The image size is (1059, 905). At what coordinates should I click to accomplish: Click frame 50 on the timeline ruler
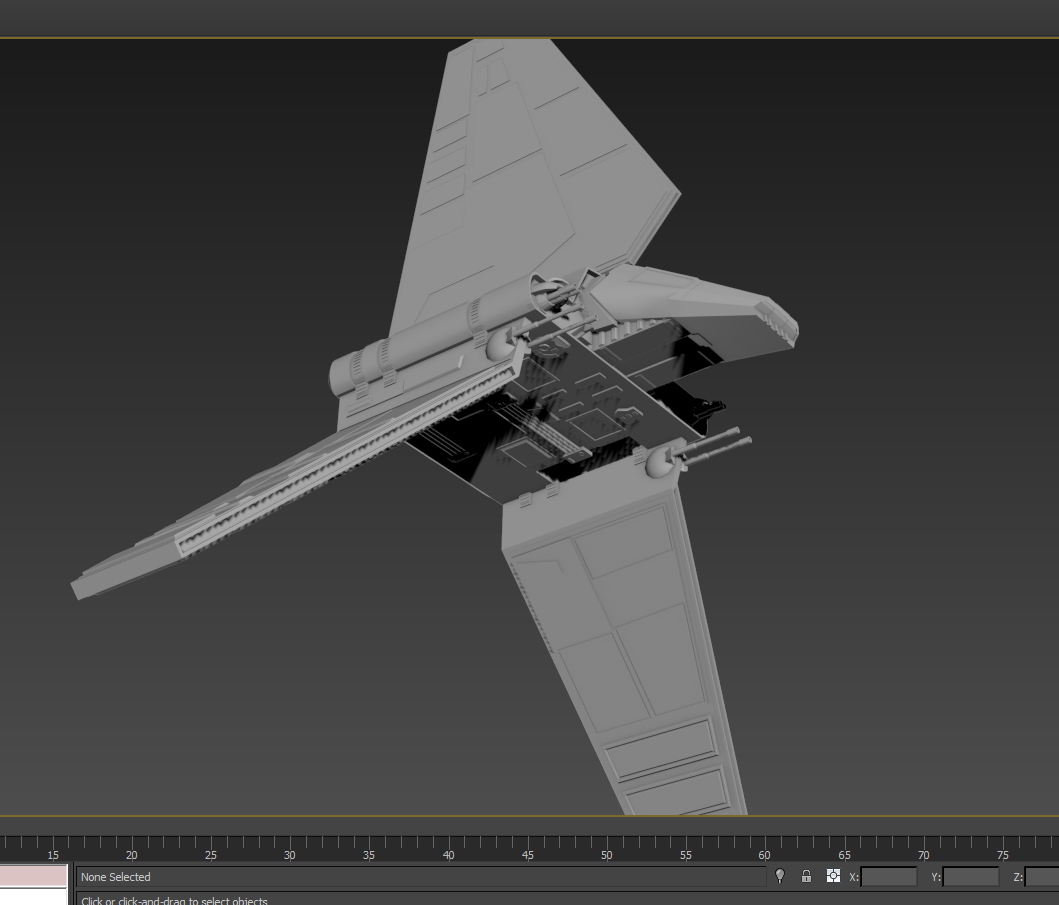tap(606, 856)
